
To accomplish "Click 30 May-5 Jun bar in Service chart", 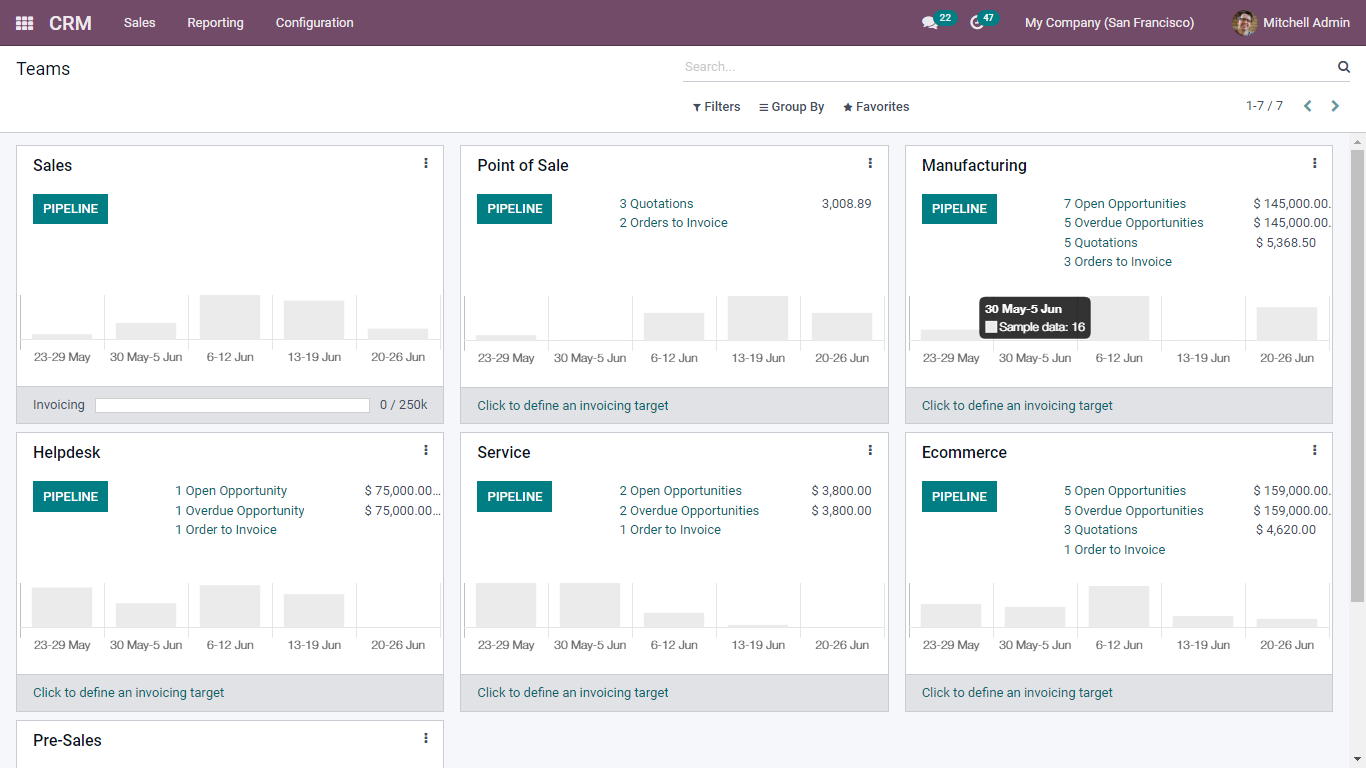I will click(590, 605).
